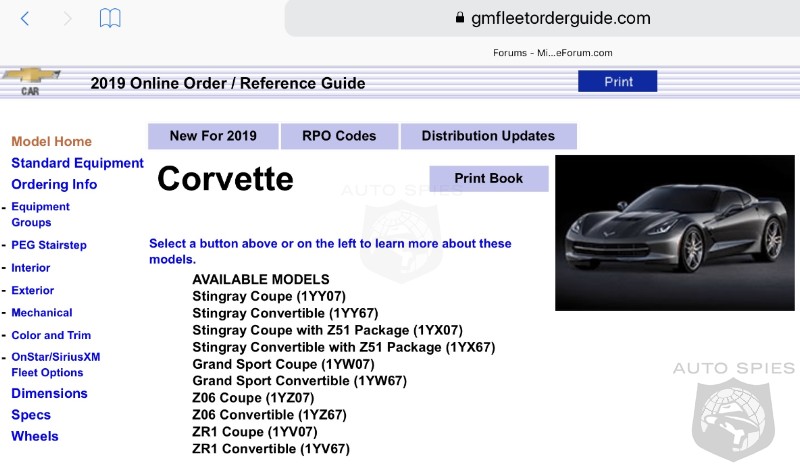Open OnStar/SiriusXM Fleet Options link
This screenshot has width=800, height=469.
click(56, 365)
